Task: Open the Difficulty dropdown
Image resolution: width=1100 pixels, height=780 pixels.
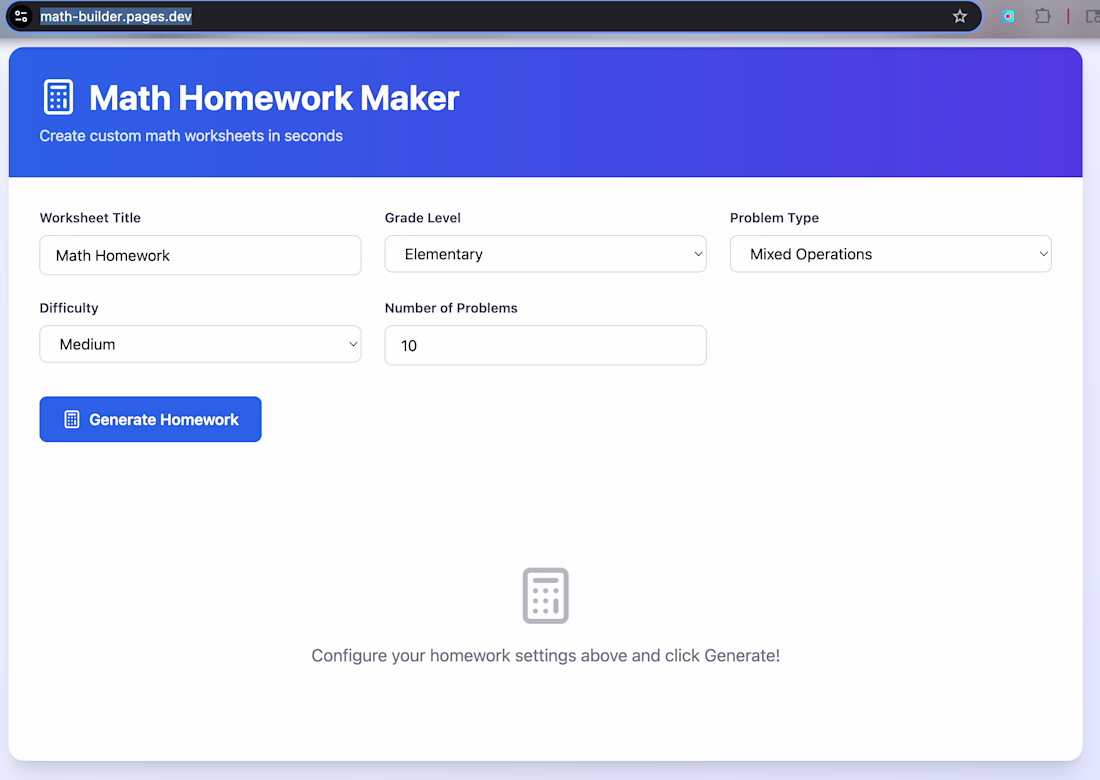Action: click(201, 344)
